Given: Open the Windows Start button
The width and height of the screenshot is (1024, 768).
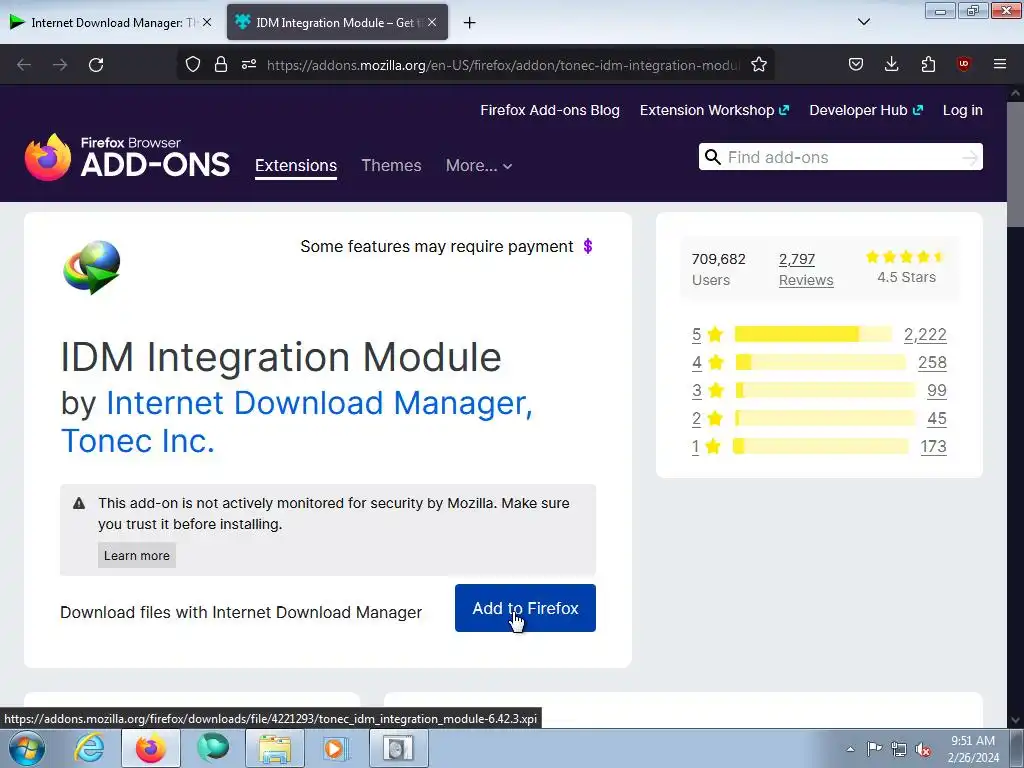Looking at the screenshot, I should click(27, 748).
